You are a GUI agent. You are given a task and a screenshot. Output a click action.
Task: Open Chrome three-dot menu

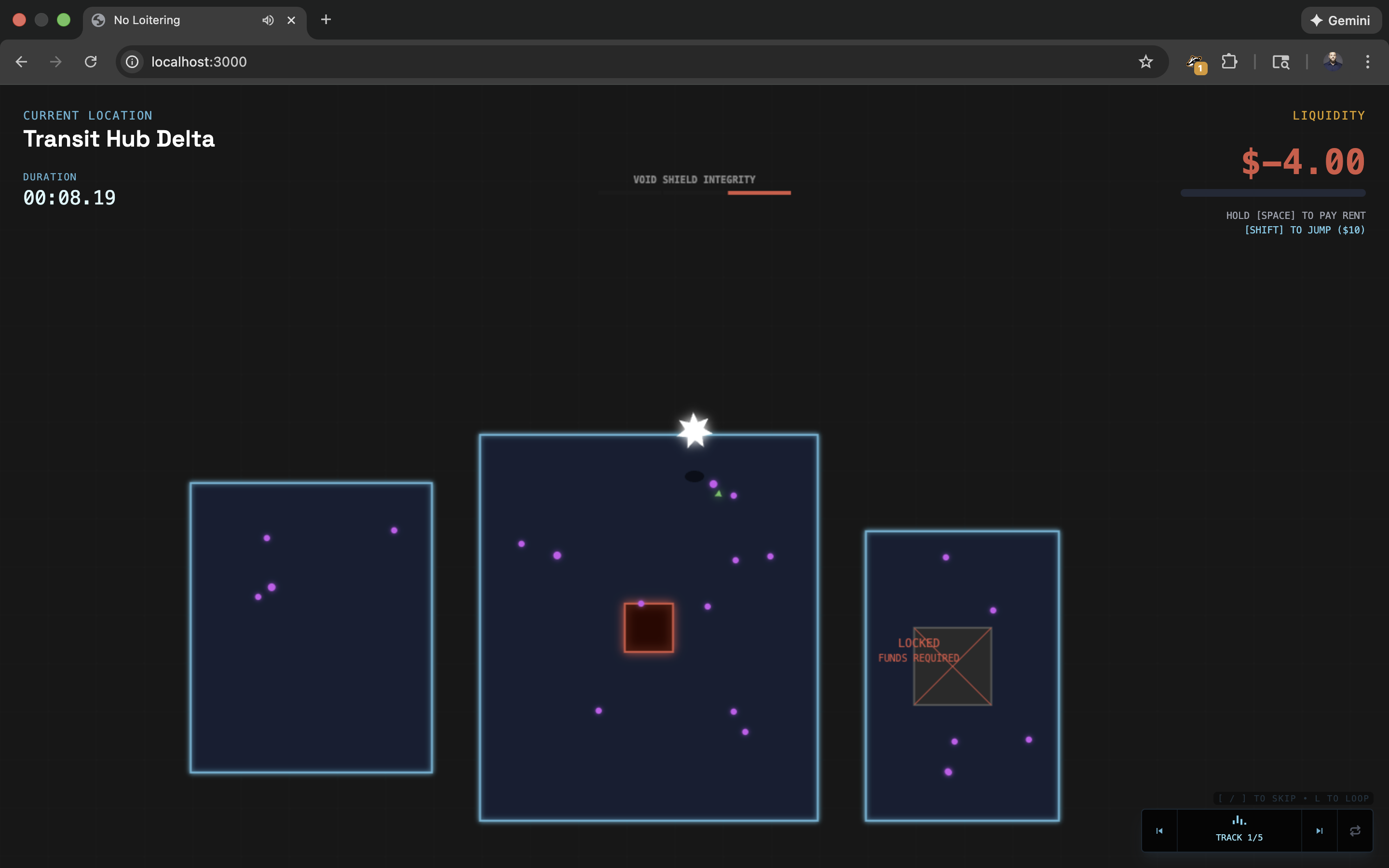click(1367, 61)
